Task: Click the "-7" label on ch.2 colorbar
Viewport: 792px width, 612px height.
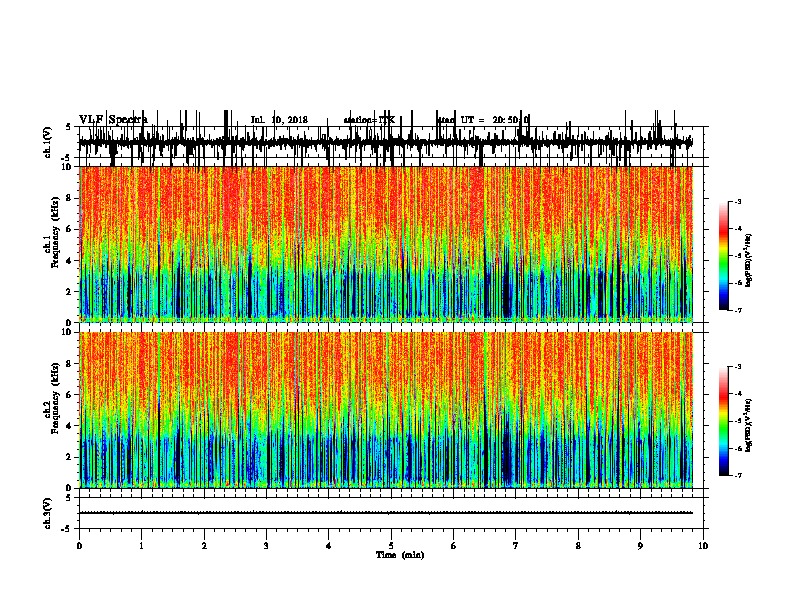Action: point(737,475)
